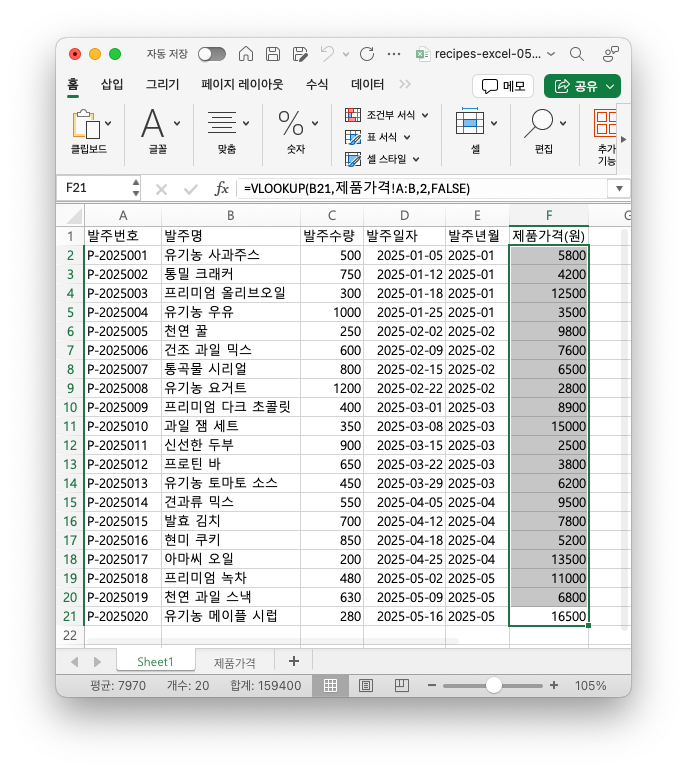Open the 수식 ribbon tab
The height and width of the screenshot is (771, 687).
[317, 85]
